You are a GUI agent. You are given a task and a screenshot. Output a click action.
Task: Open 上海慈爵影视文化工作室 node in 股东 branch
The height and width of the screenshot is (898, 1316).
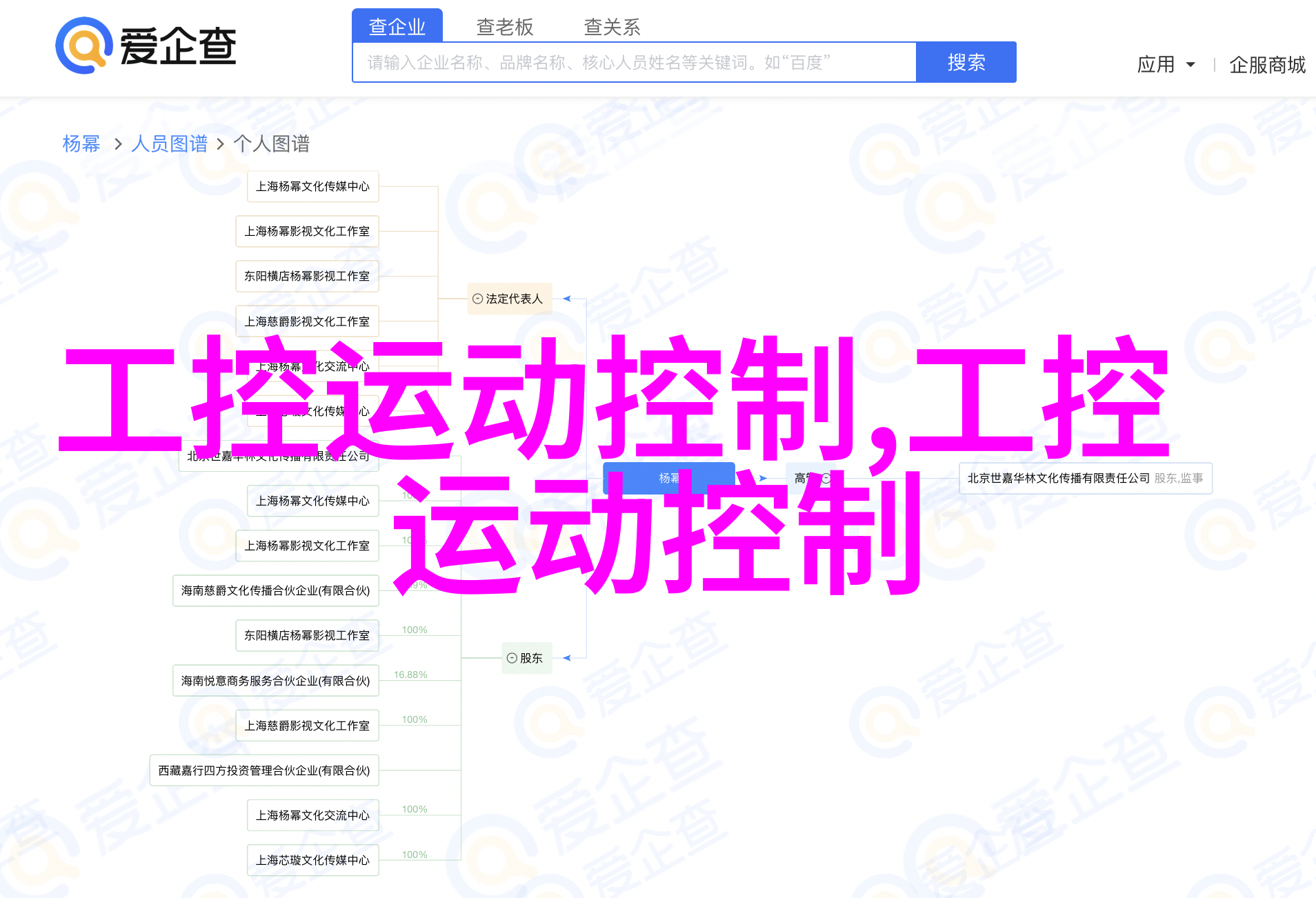coord(307,726)
